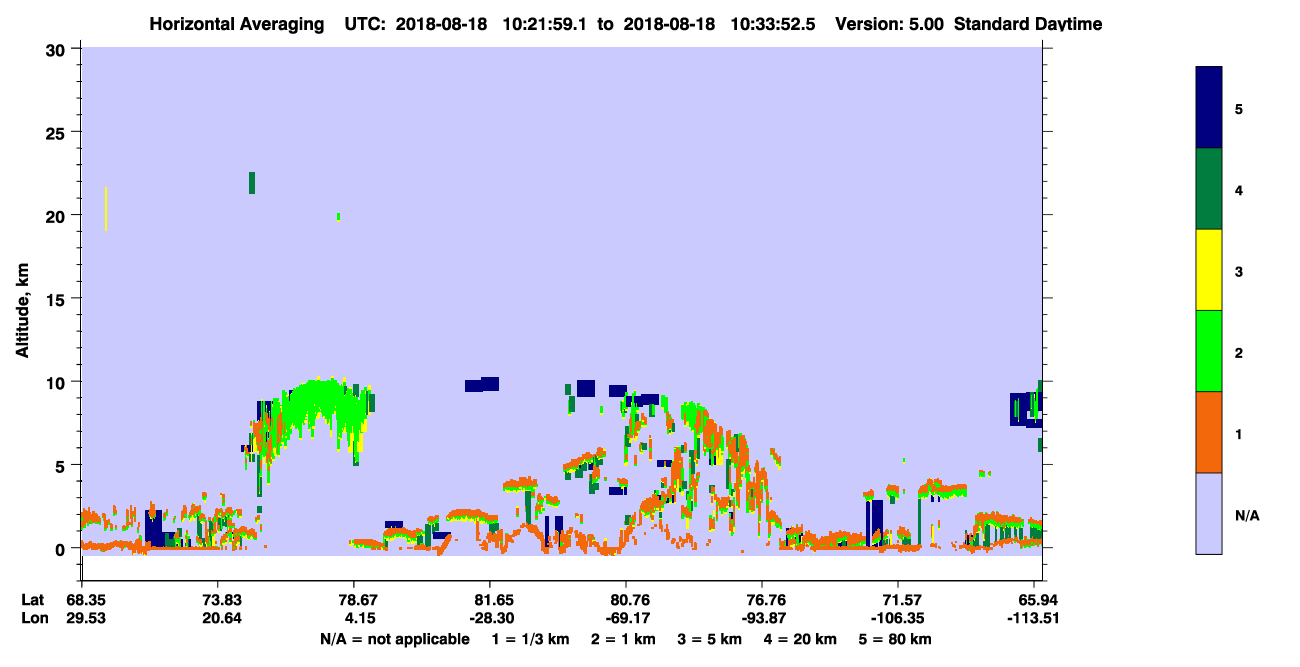Click the dark green level 4 colorbar segment
The height and width of the screenshot is (667, 1300).
[1209, 189]
